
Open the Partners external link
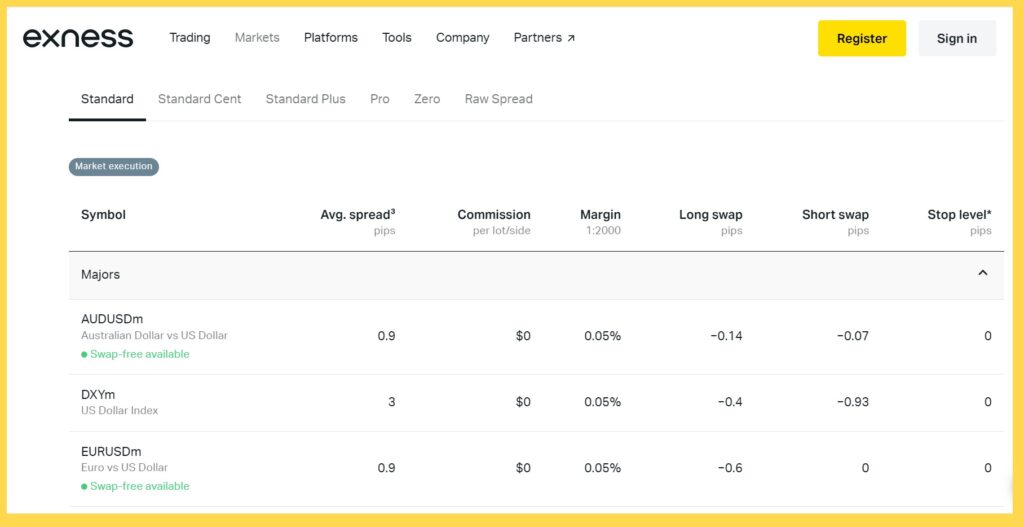(544, 38)
